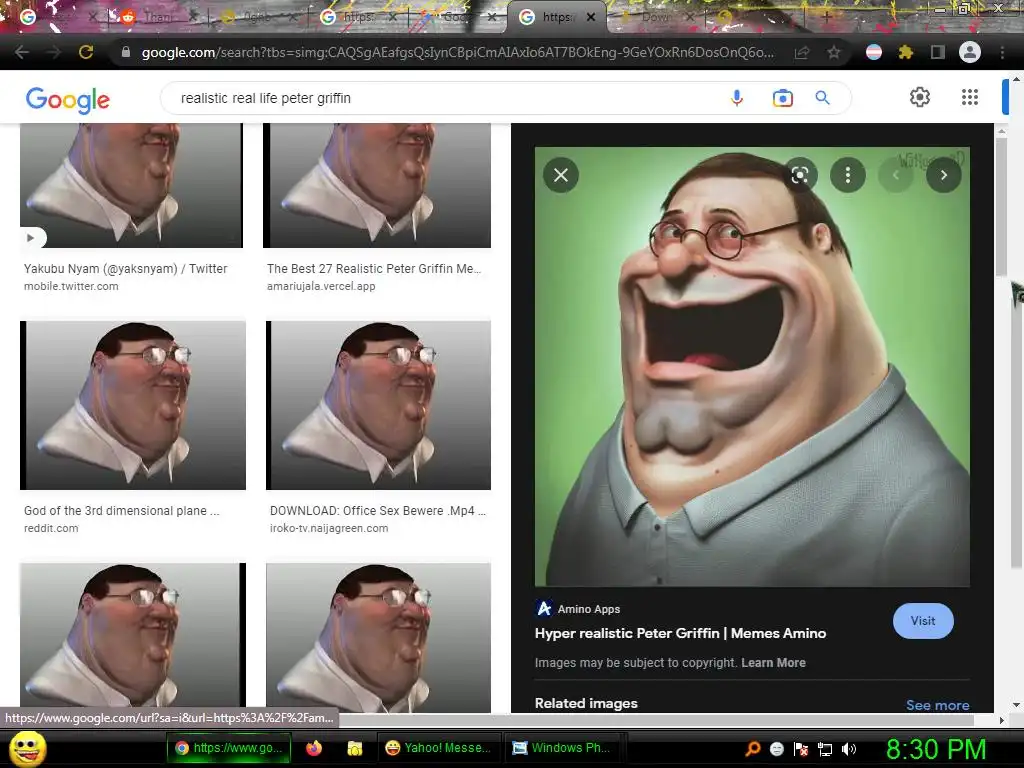
Task: Select the reddit.com result thumbnail
Action: pyautogui.click(x=133, y=405)
